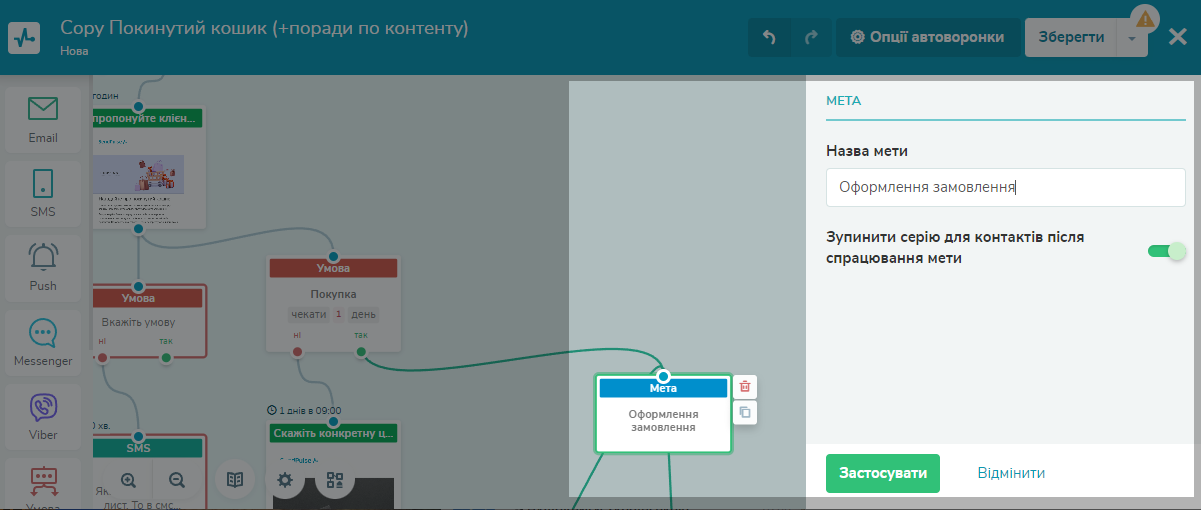1201x510 pixels.
Task: Duplicate the Мета block with copy icon
Action: click(x=745, y=412)
